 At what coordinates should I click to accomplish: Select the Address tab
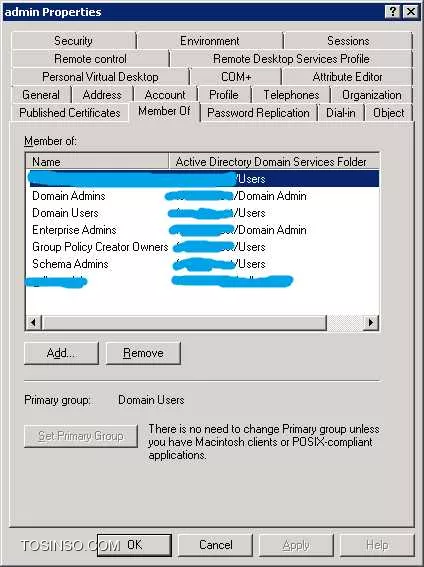pyautogui.click(x=102, y=95)
